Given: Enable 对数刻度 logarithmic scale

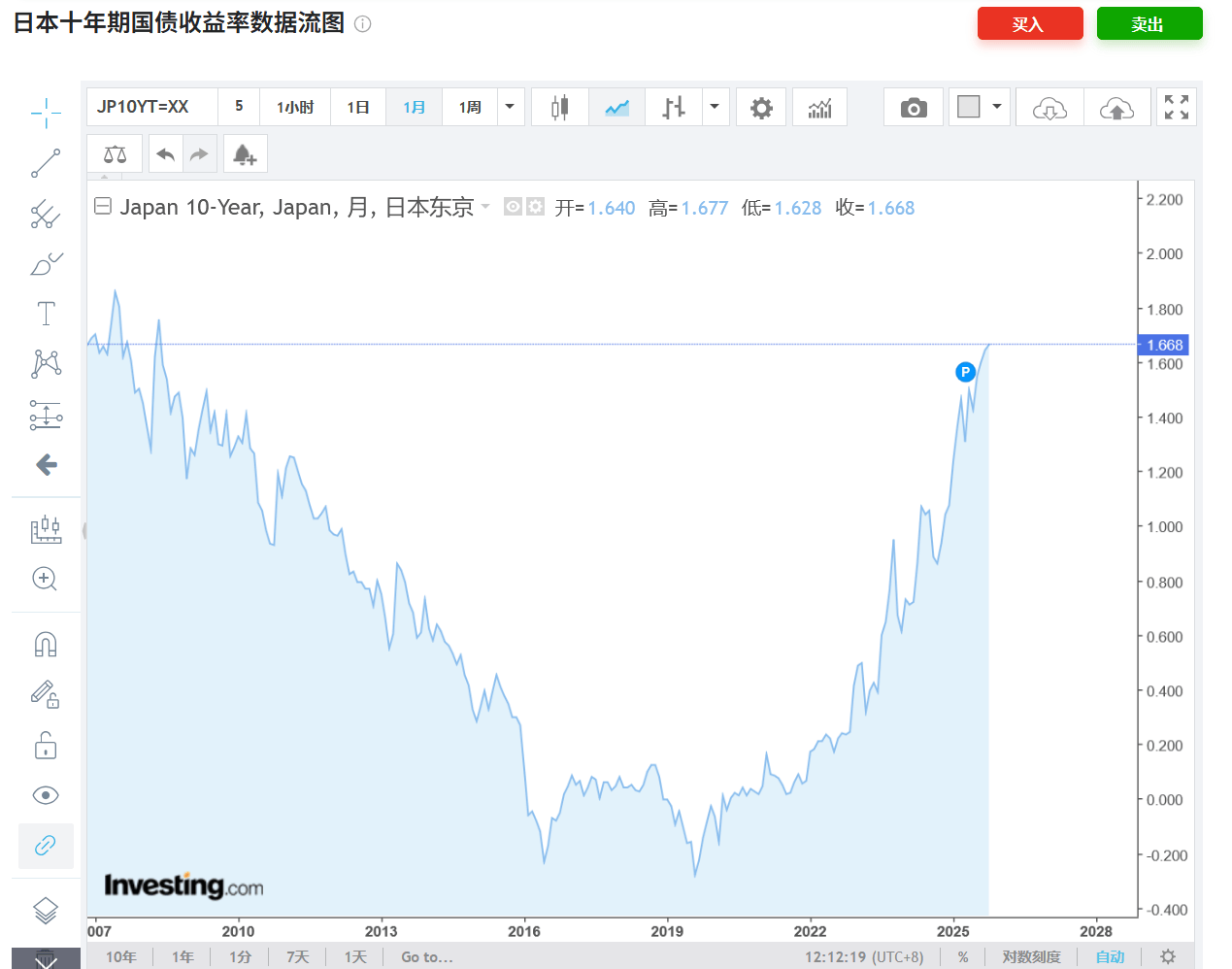Looking at the screenshot, I should coord(1030,957).
